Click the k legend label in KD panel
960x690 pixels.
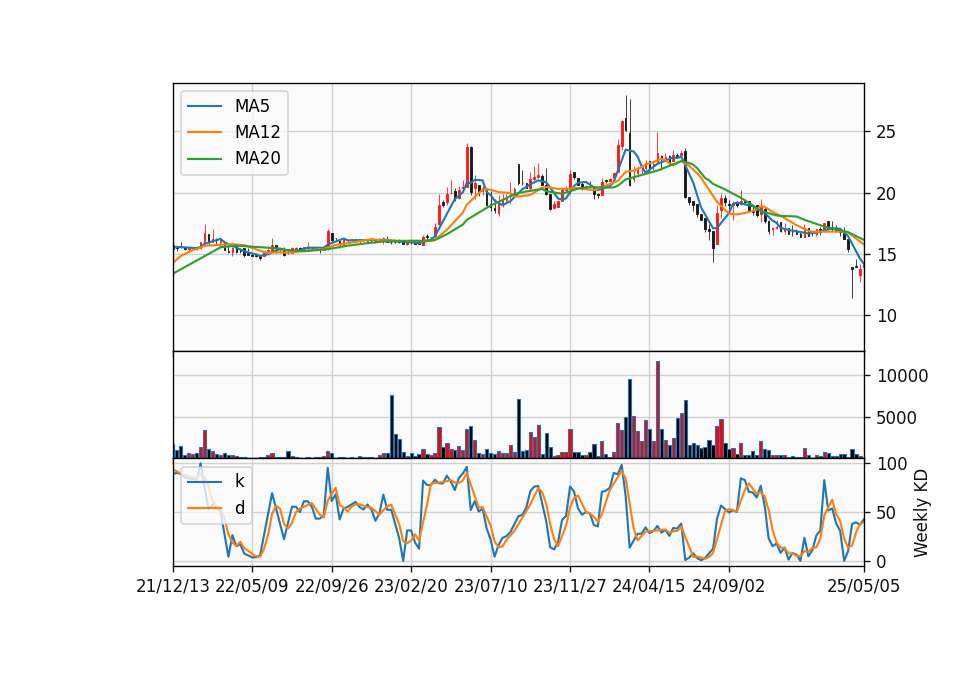point(239,481)
